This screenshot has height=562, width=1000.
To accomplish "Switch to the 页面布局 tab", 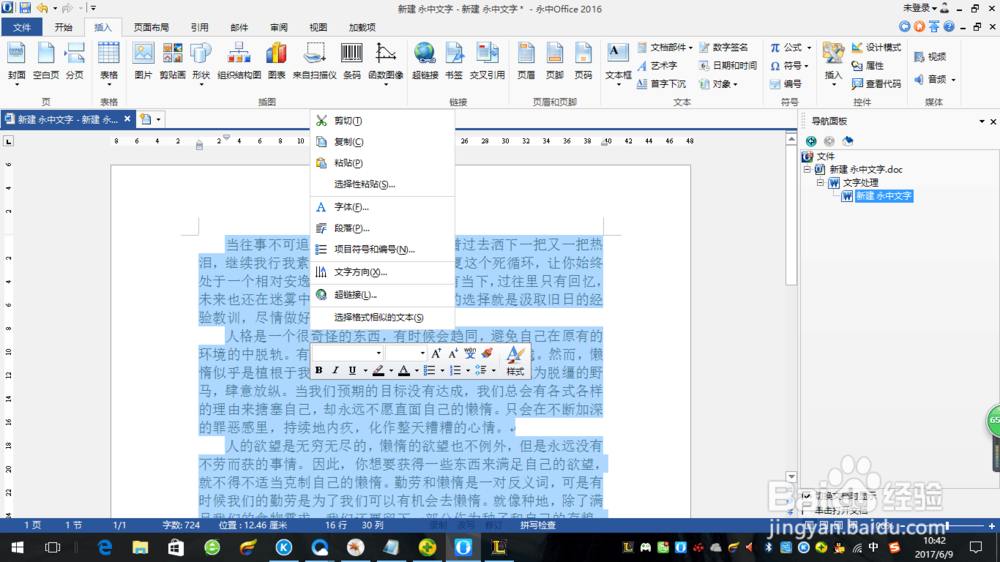I will point(151,27).
